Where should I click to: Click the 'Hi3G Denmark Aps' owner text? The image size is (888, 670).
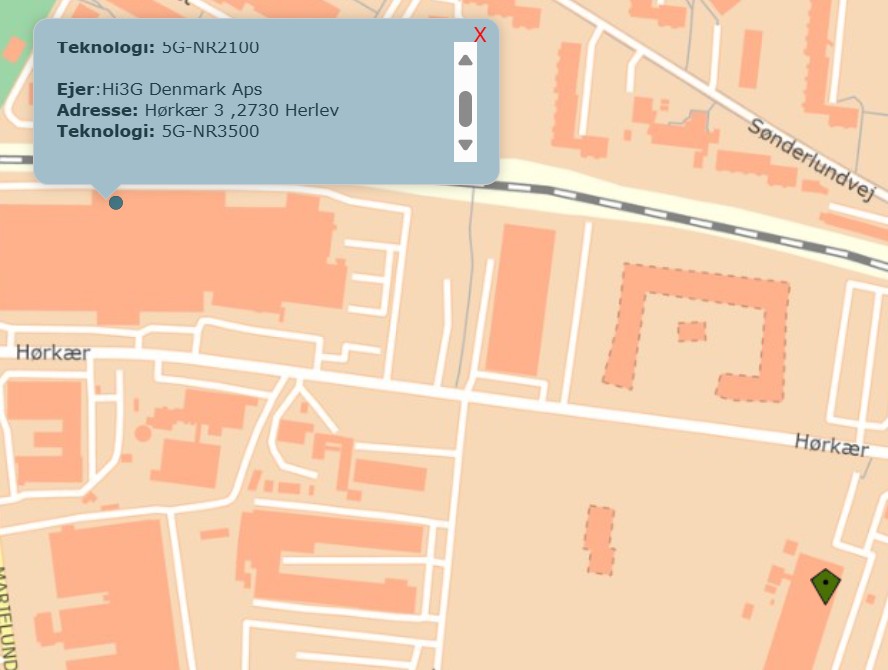182,89
